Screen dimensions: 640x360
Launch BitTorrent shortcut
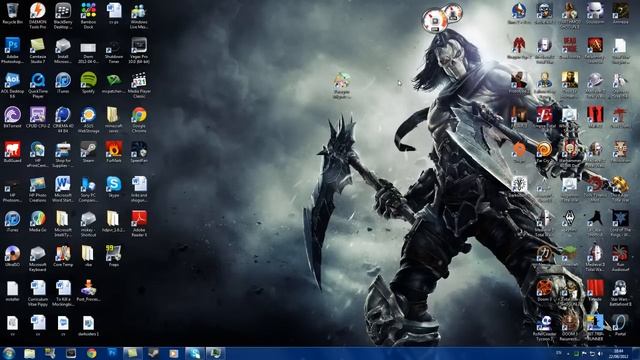[x=12, y=118]
